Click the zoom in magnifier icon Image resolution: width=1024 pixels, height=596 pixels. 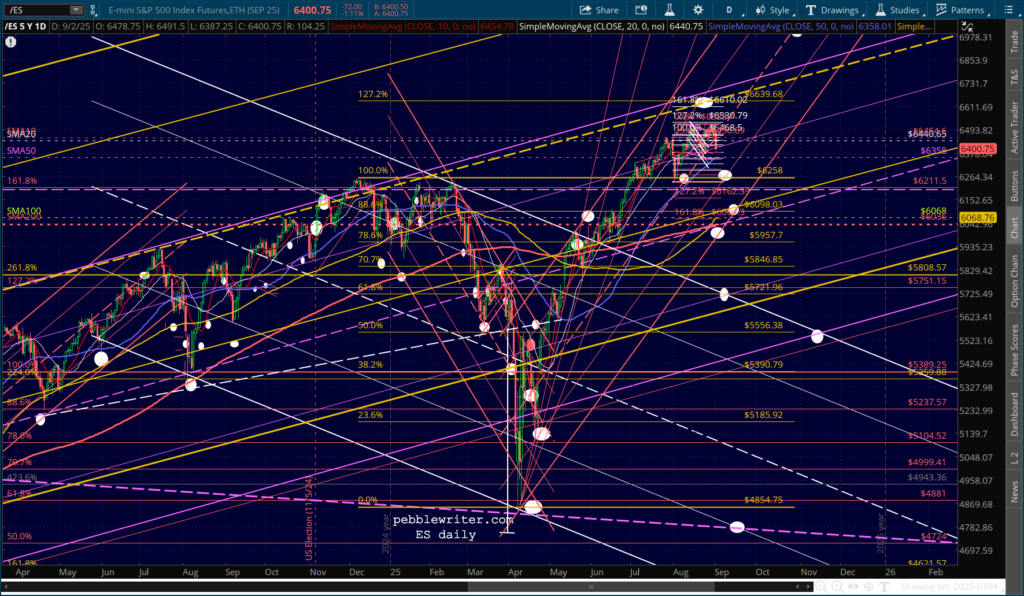837,587
